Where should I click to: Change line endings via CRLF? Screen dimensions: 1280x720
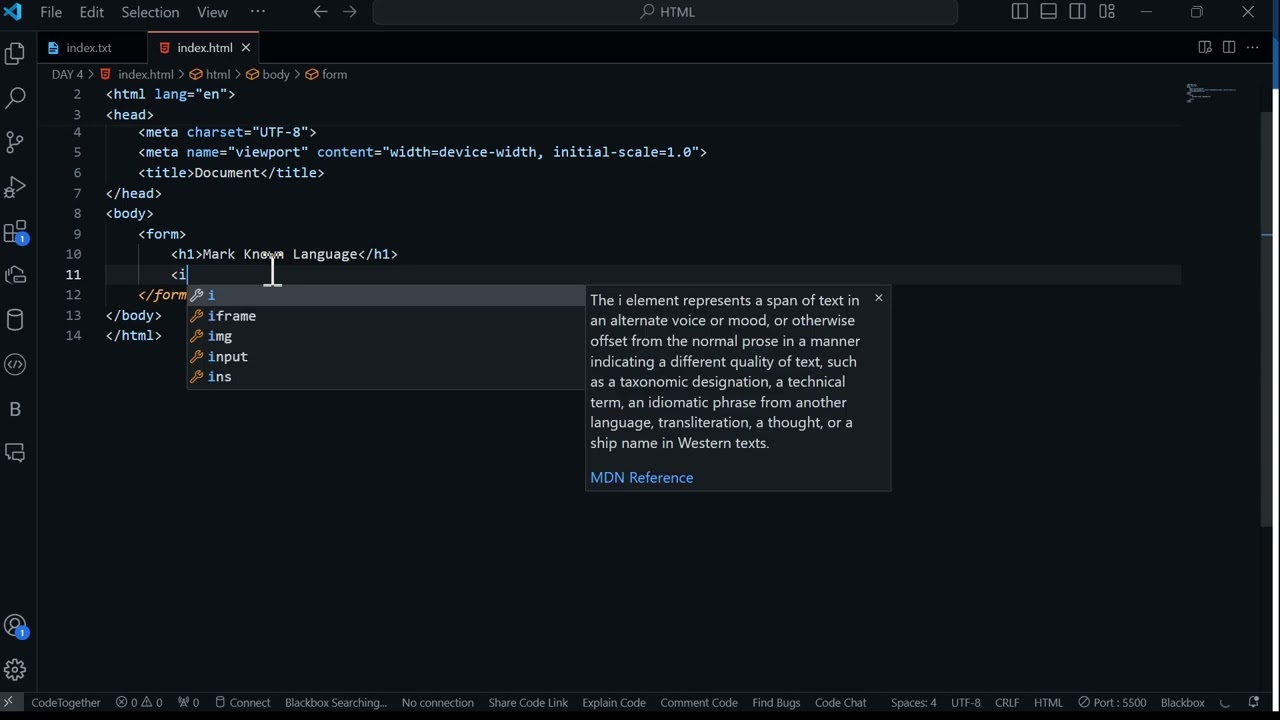click(x=1007, y=703)
